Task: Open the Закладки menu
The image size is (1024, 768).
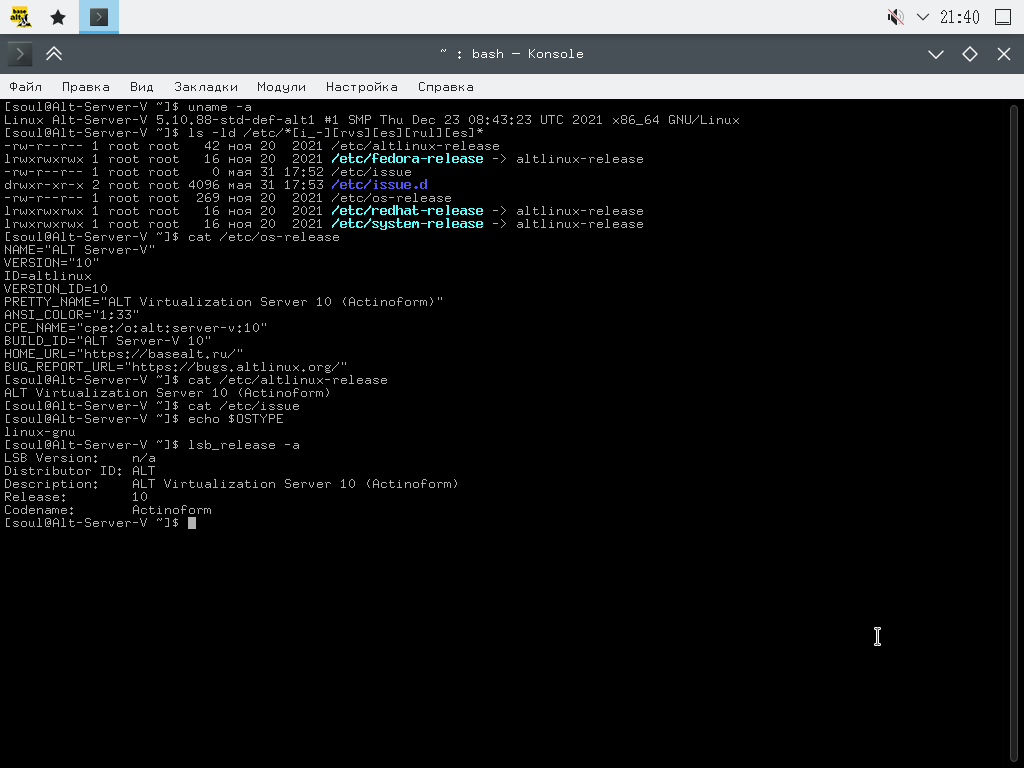Action: pyautogui.click(x=206, y=87)
